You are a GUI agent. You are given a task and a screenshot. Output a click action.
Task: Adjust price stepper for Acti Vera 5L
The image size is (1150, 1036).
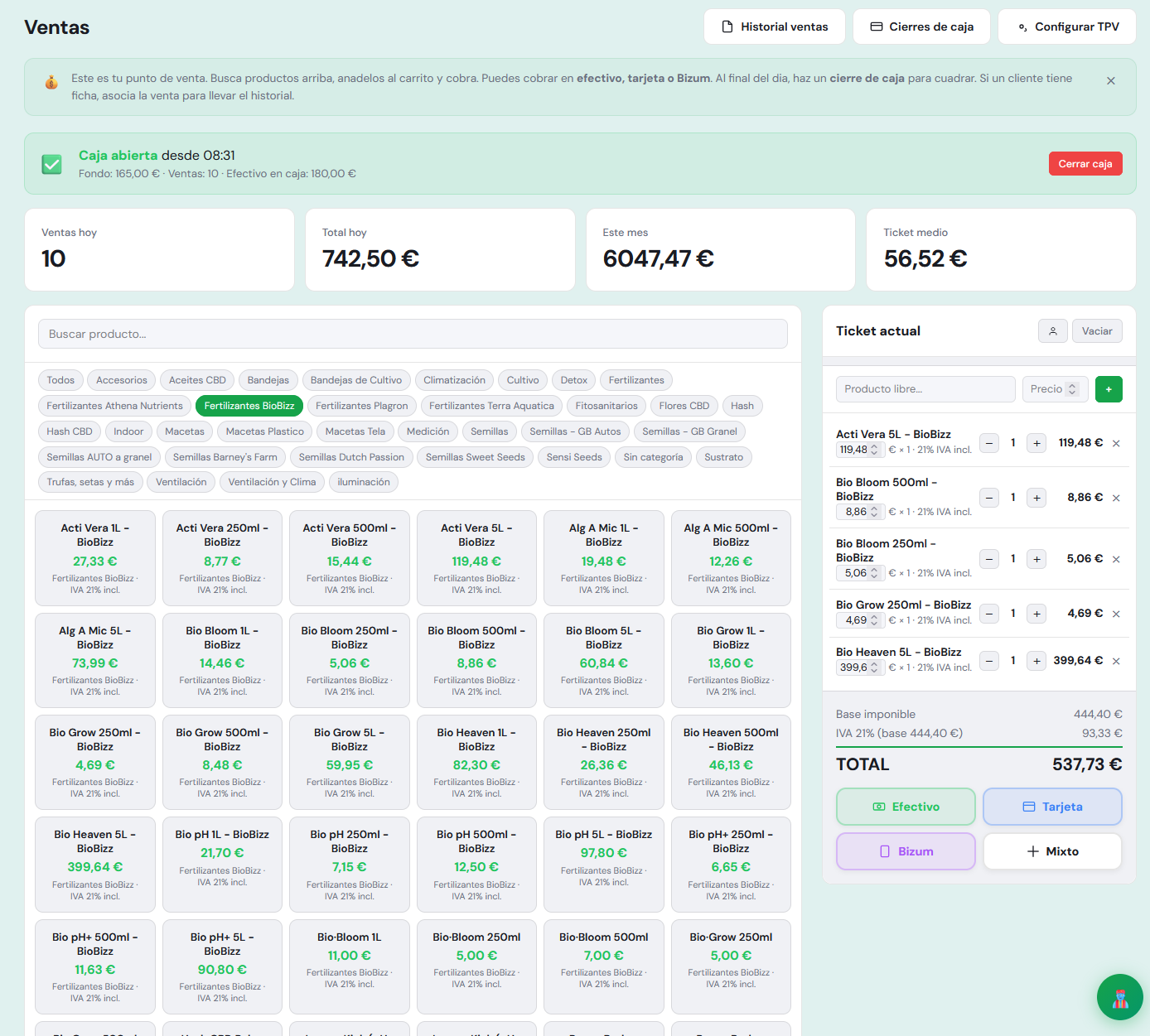tap(874, 450)
